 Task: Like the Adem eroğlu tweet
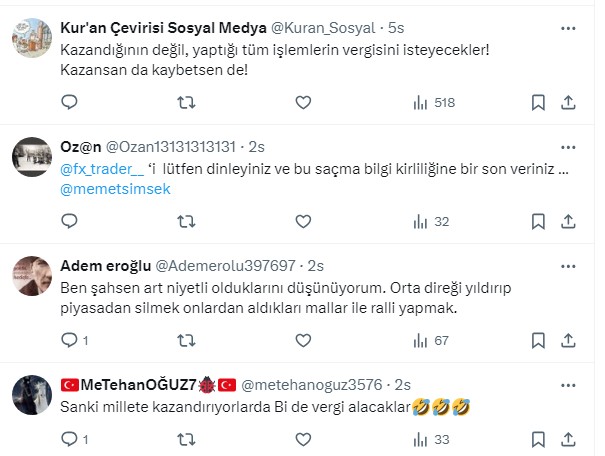(303, 340)
